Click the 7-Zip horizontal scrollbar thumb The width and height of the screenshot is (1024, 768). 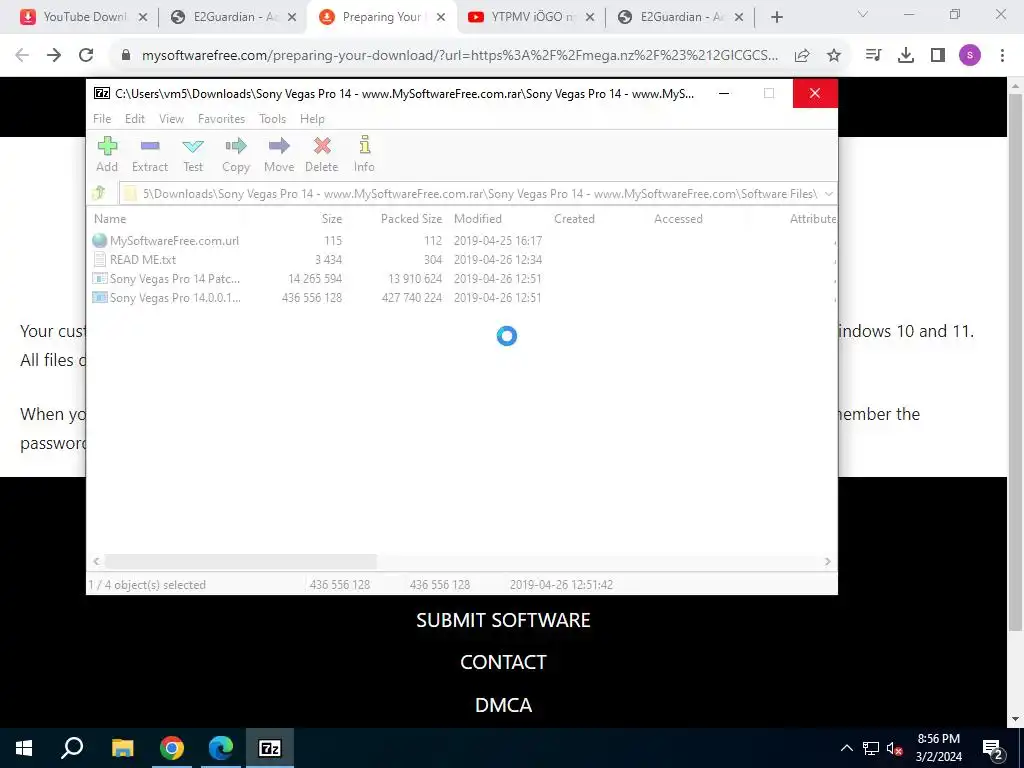(x=241, y=562)
